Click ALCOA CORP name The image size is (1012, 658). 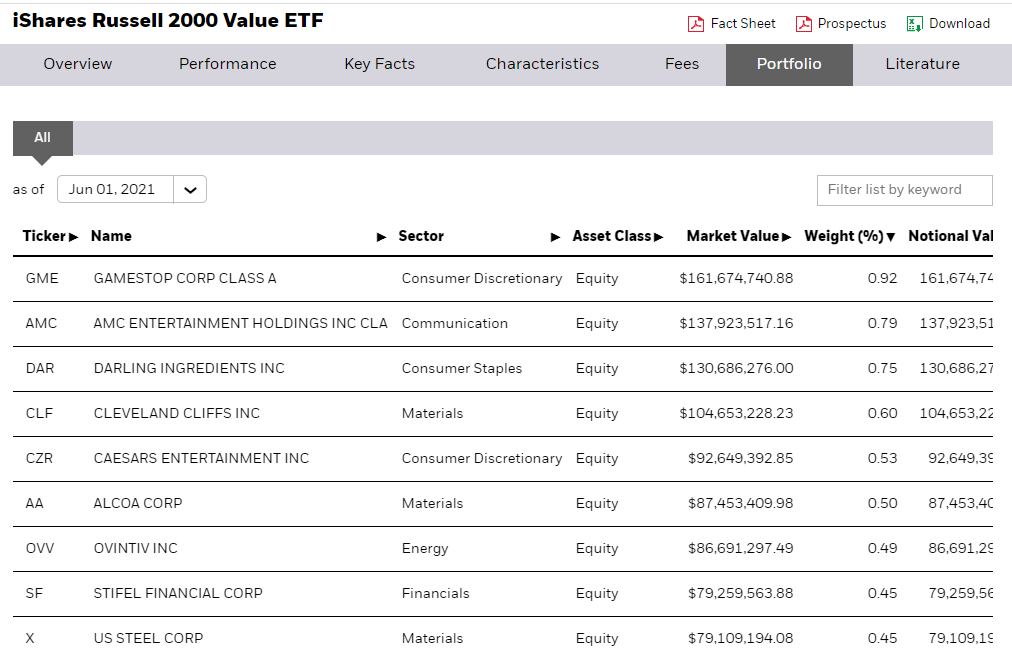138,504
